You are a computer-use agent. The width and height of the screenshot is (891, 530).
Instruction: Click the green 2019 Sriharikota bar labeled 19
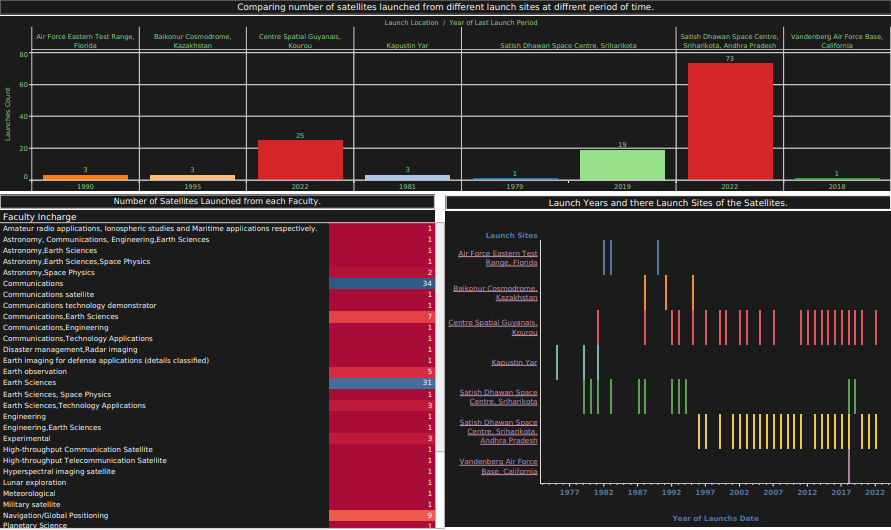tap(622, 164)
